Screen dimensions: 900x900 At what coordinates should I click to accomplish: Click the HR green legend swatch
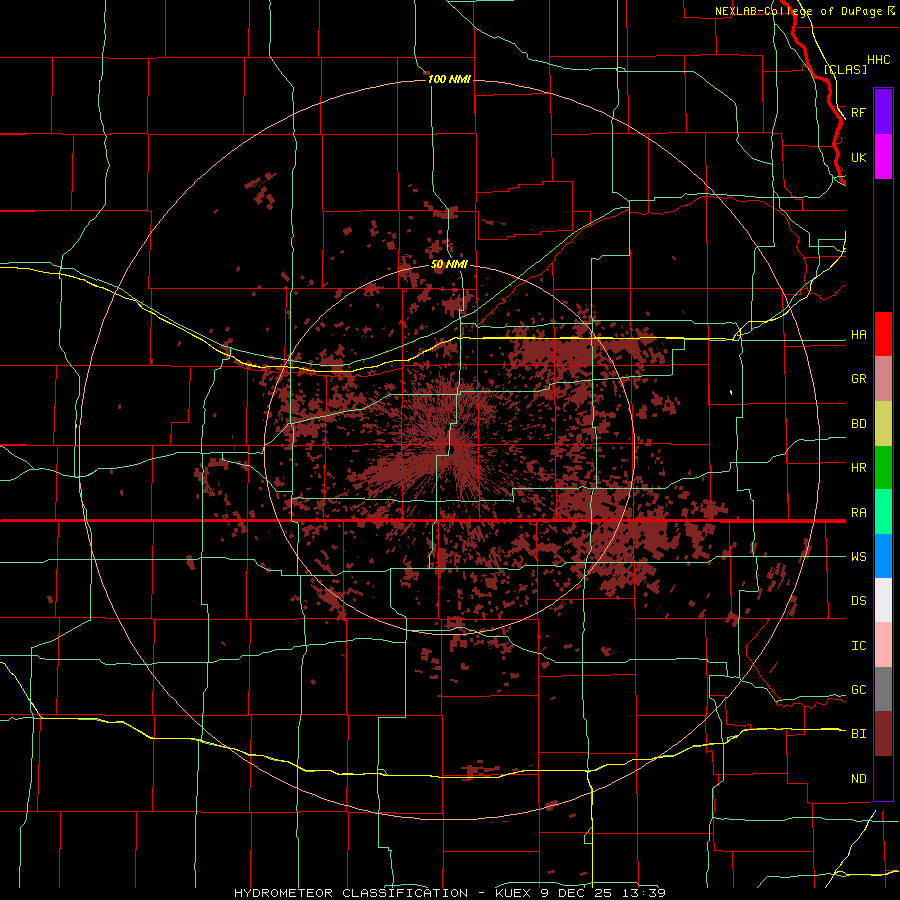(883, 468)
